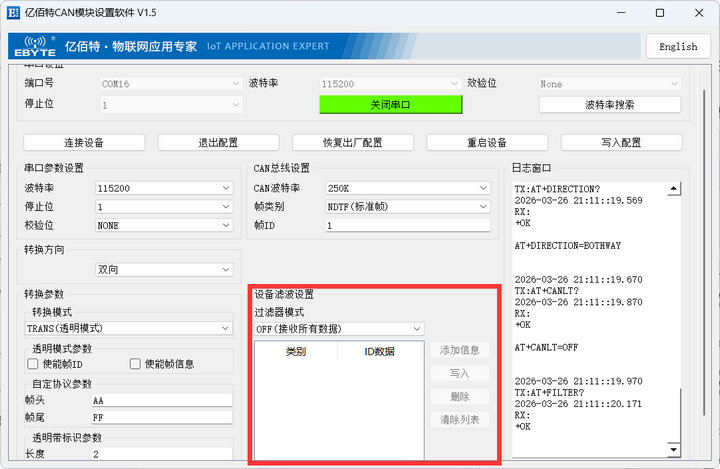Click the 帧头 AA input field

click(x=162, y=400)
